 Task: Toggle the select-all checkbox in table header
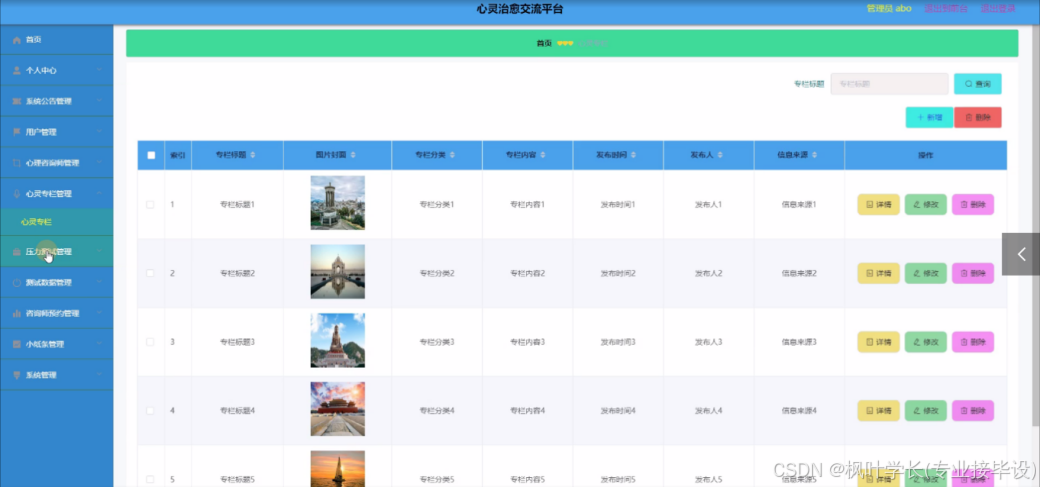(151, 155)
